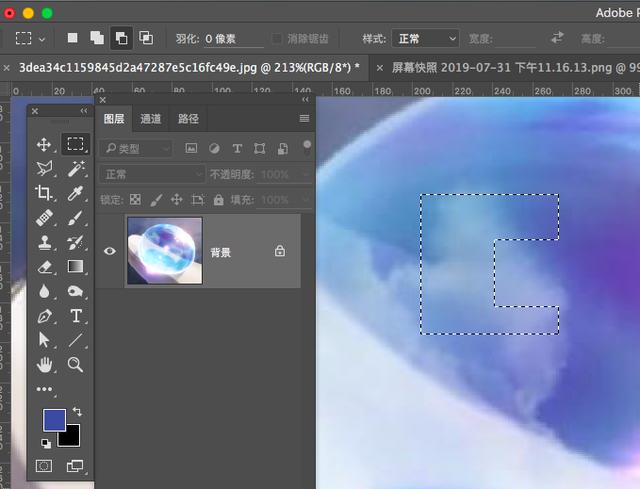
Task: Click the subtract from selection button
Action: (x=121, y=38)
